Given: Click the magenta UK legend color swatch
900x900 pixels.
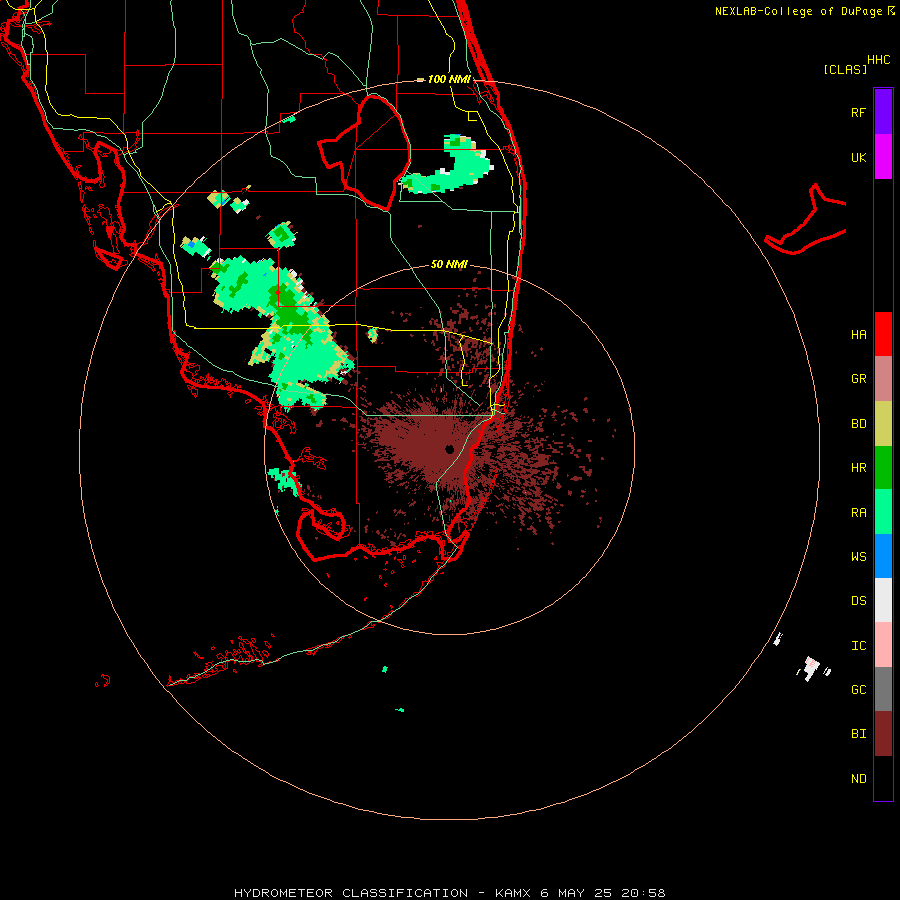Looking at the screenshot, I should [883, 156].
